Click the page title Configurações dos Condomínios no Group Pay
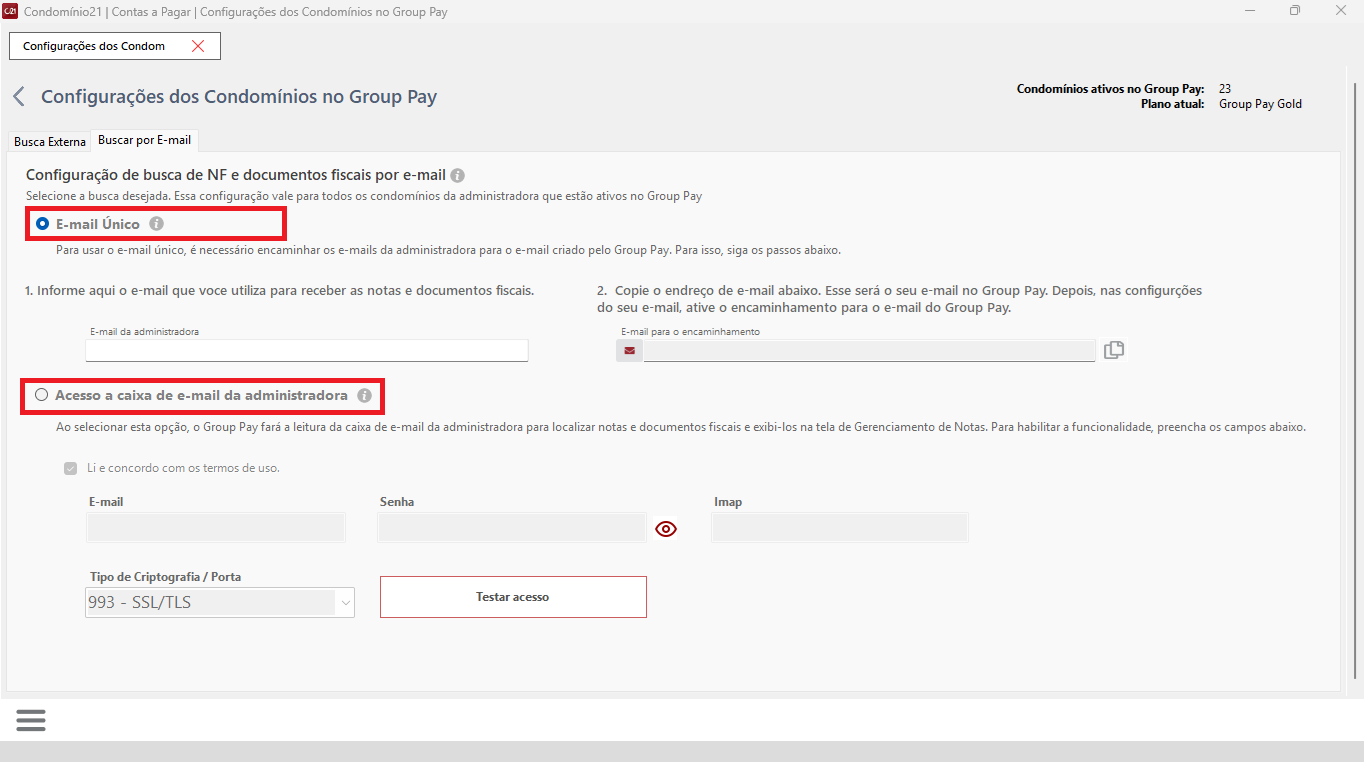This screenshot has height=762, width=1364. coord(239,97)
